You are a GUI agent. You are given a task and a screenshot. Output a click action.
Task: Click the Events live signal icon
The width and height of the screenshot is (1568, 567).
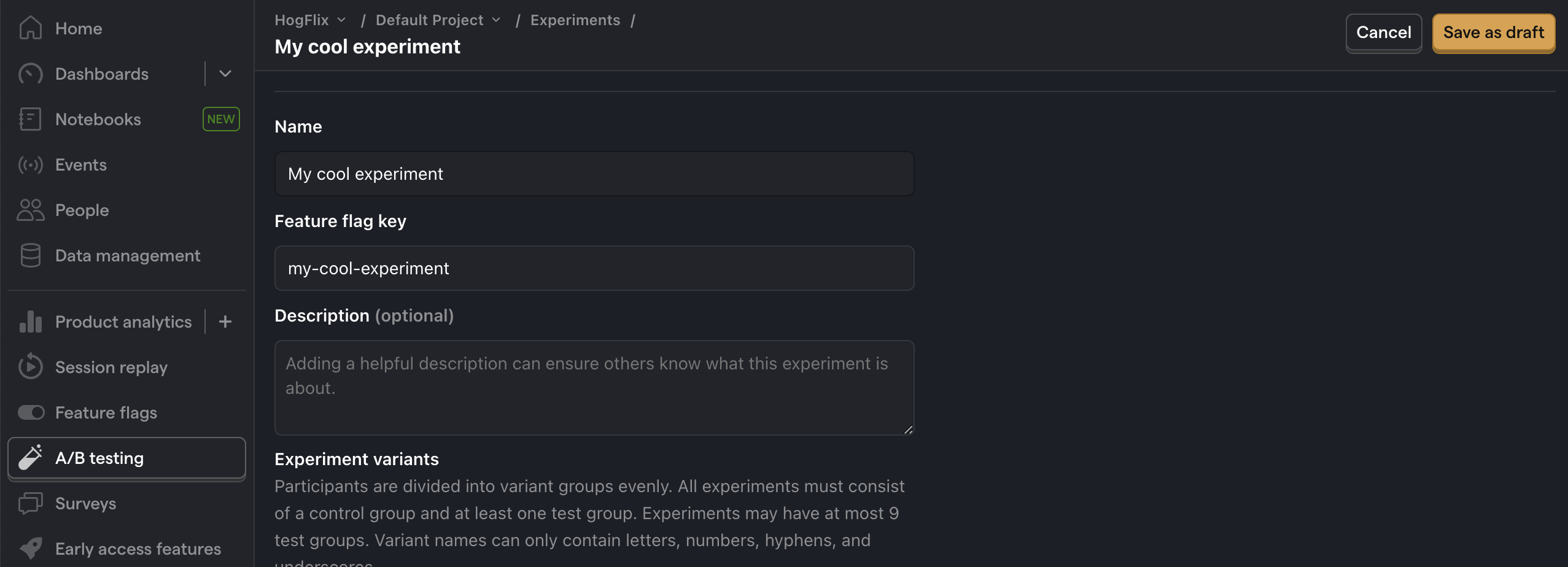[x=31, y=164]
